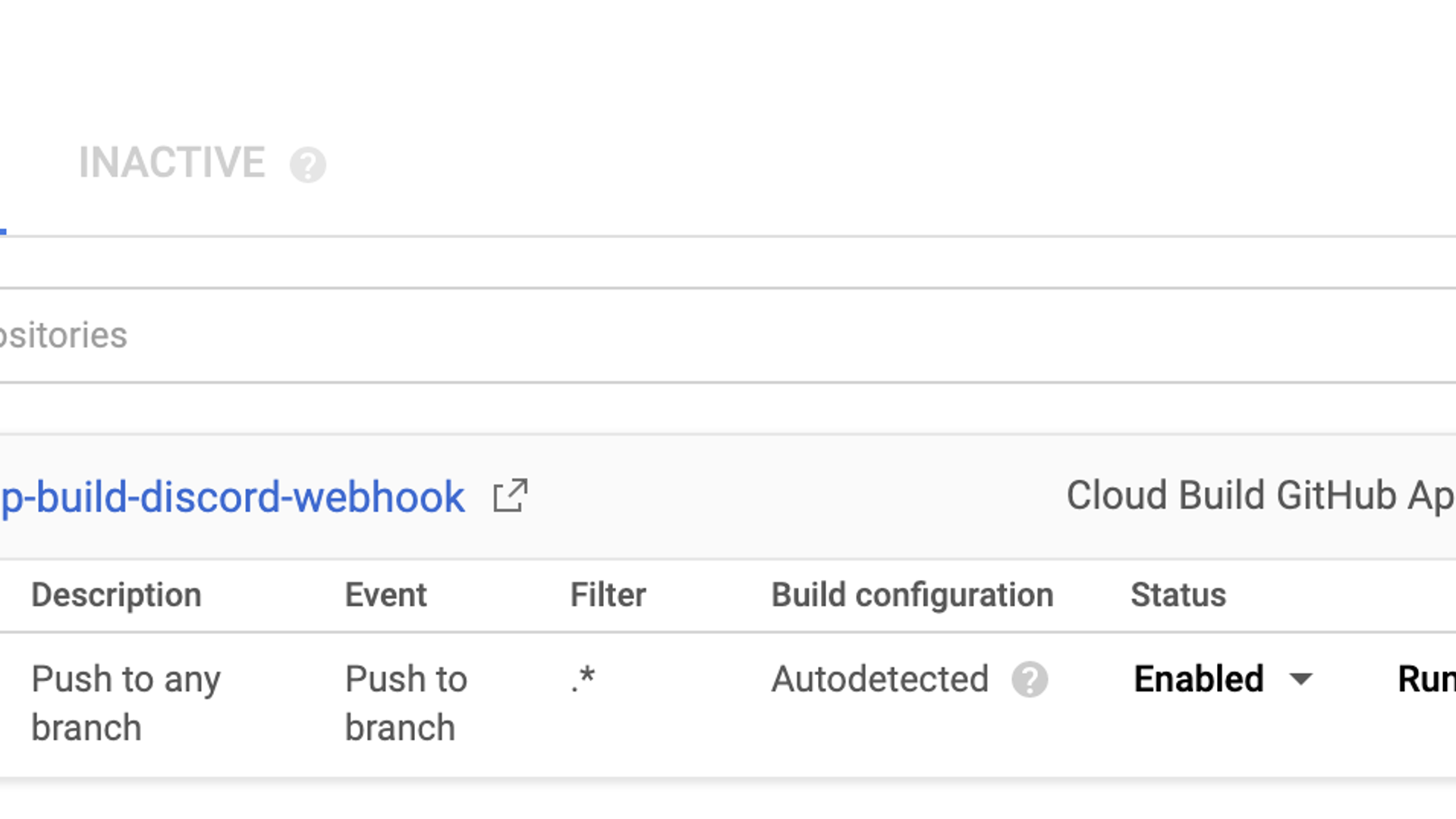Image resolution: width=1456 pixels, height=819 pixels.
Task: Click the help icon next to Autodetected
Action: point(1030,679)
